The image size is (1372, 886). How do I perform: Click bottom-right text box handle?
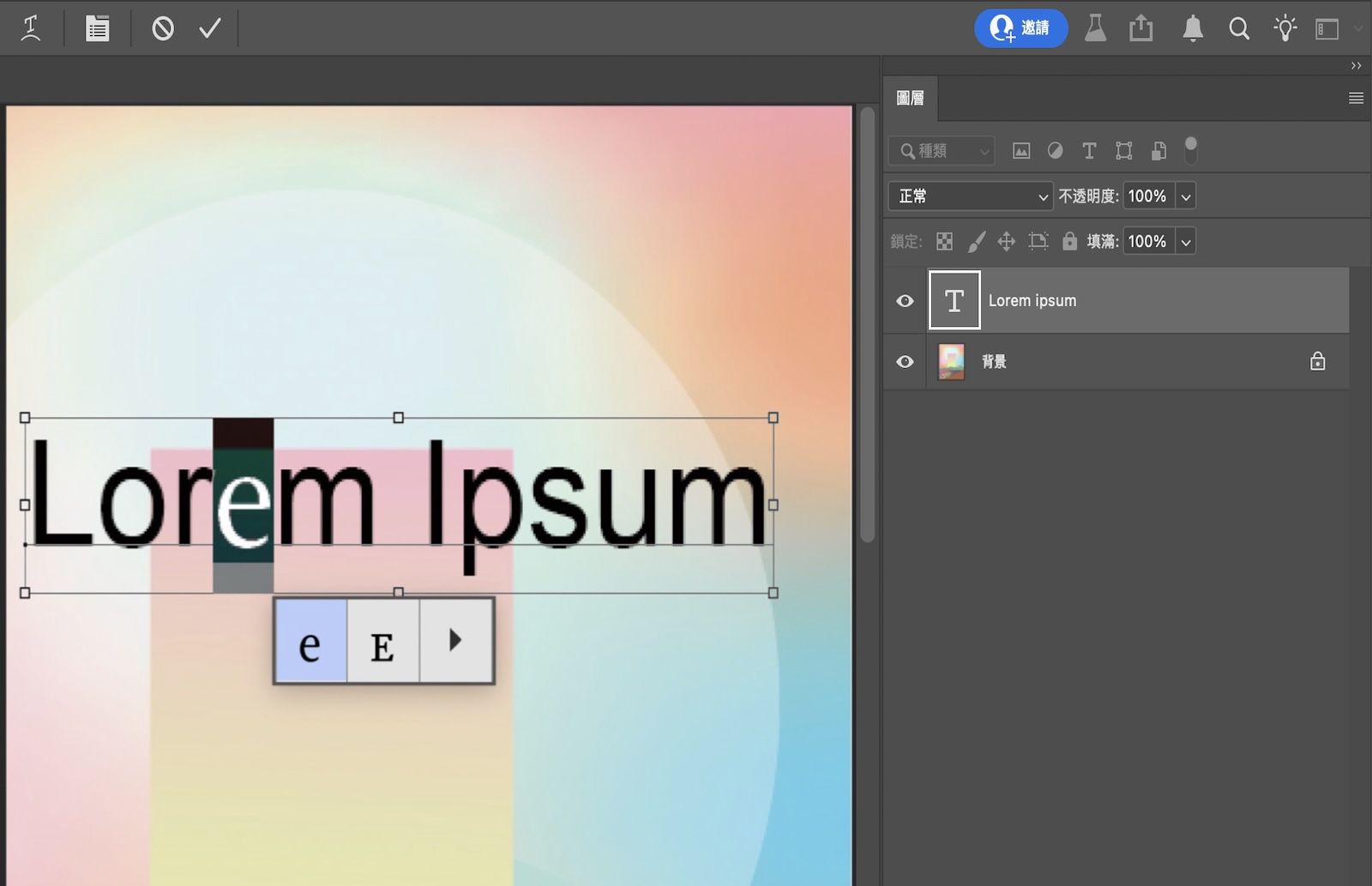(773, 593)
